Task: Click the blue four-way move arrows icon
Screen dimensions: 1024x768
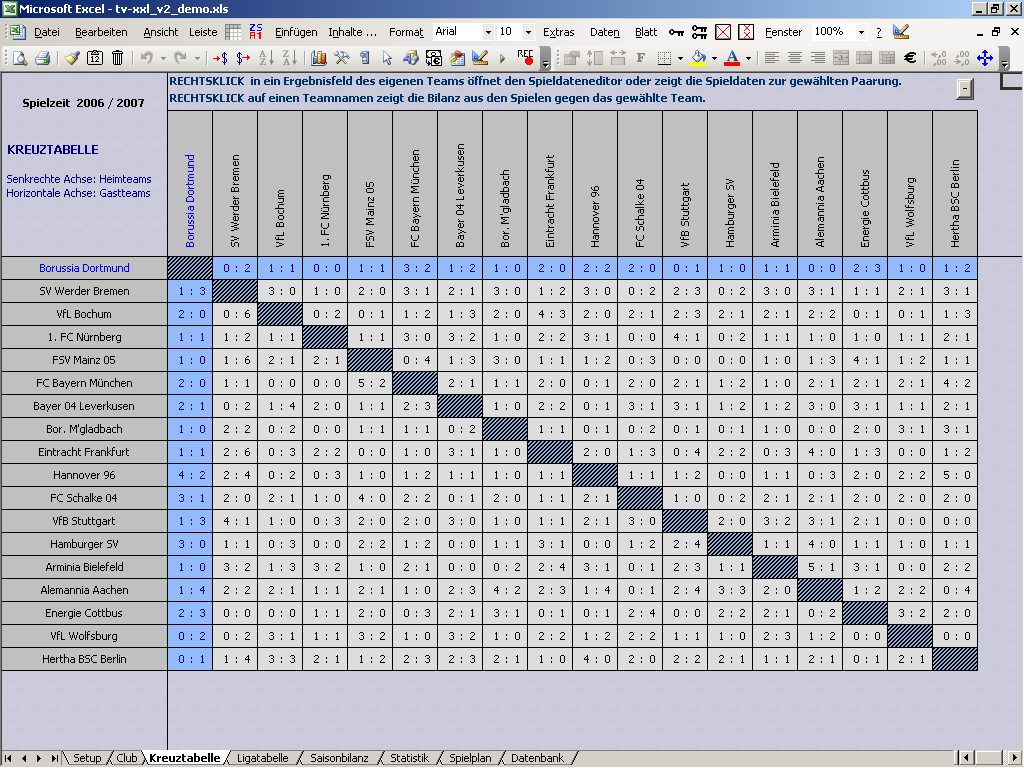Action: pyautogui.click(x=985, y=58)
